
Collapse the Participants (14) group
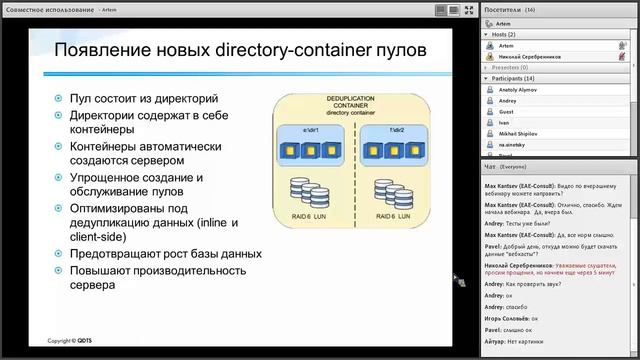coord(486,78)
